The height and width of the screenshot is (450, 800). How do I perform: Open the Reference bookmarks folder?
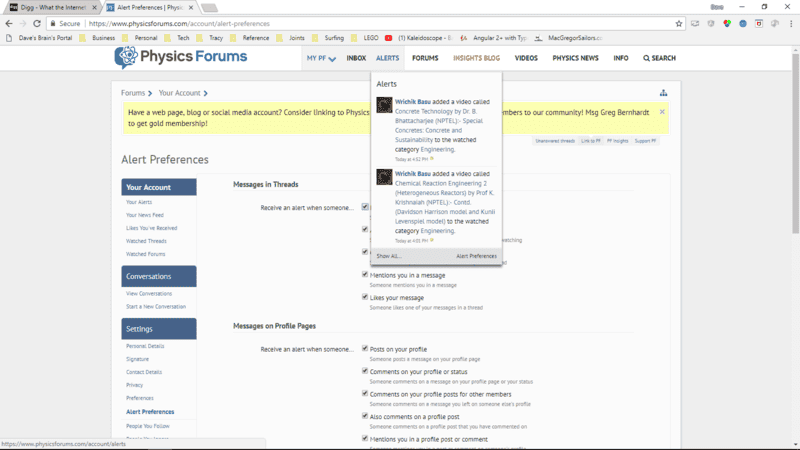(249, 38)
